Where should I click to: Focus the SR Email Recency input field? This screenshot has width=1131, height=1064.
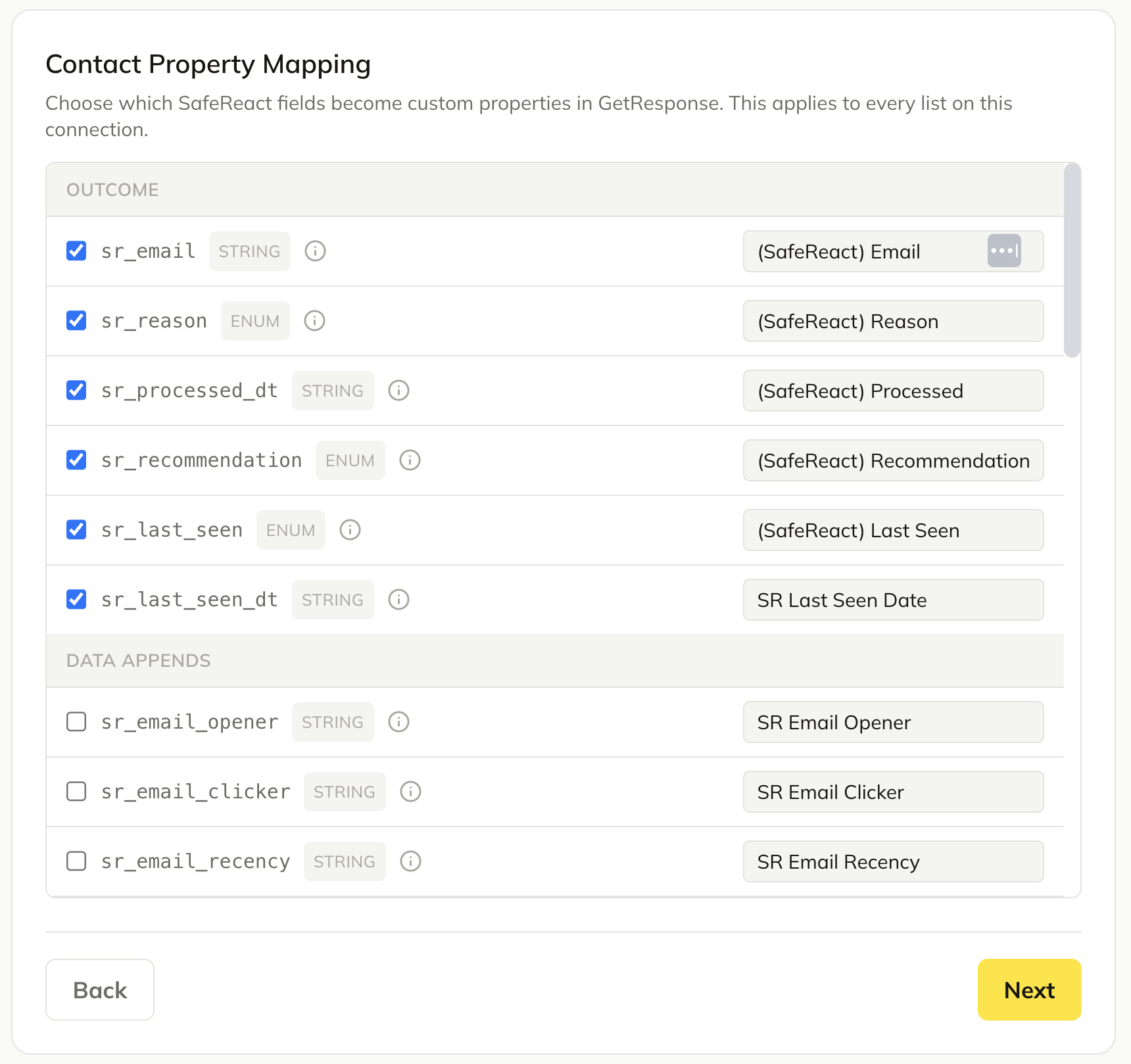tap(893, 861)
